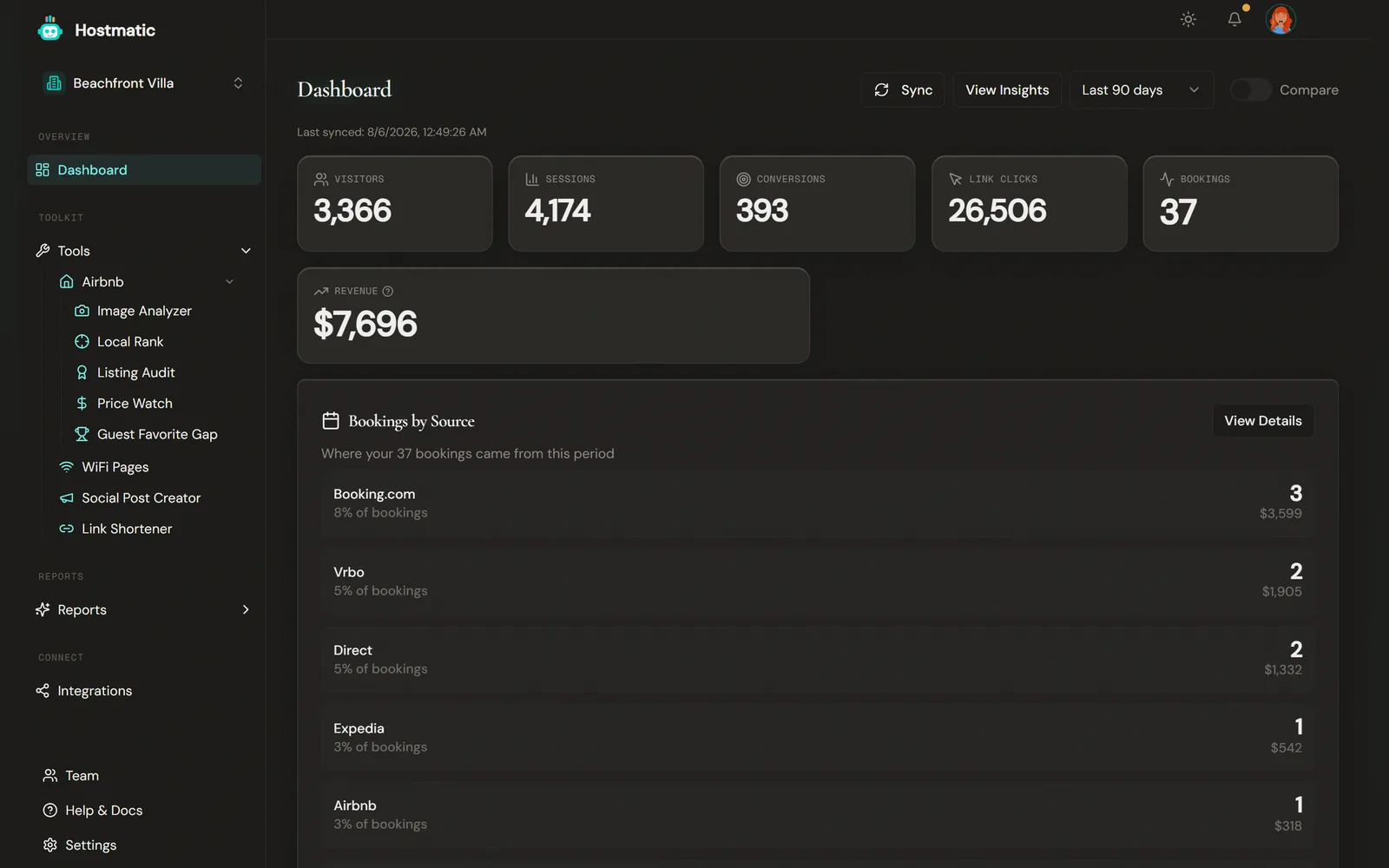Open the Last 90 days range dropdown

(x=1141, y=90)
